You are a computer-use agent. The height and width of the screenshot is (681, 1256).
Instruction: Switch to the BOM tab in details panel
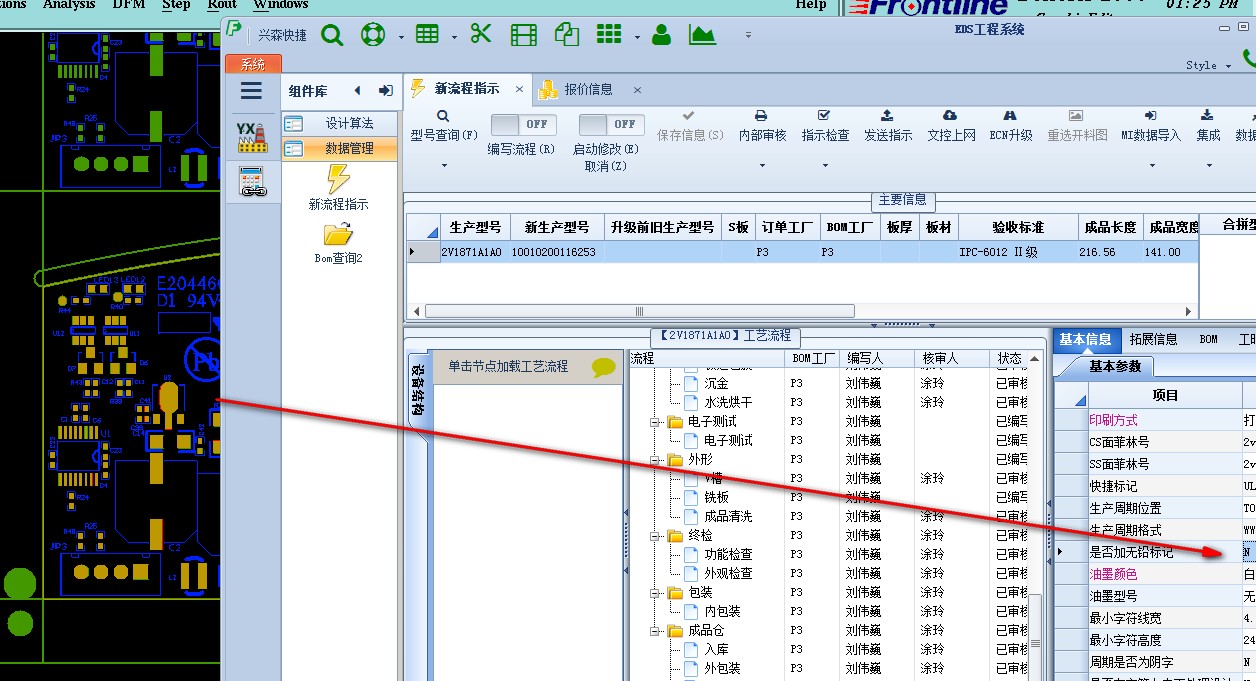(1209, 339)
